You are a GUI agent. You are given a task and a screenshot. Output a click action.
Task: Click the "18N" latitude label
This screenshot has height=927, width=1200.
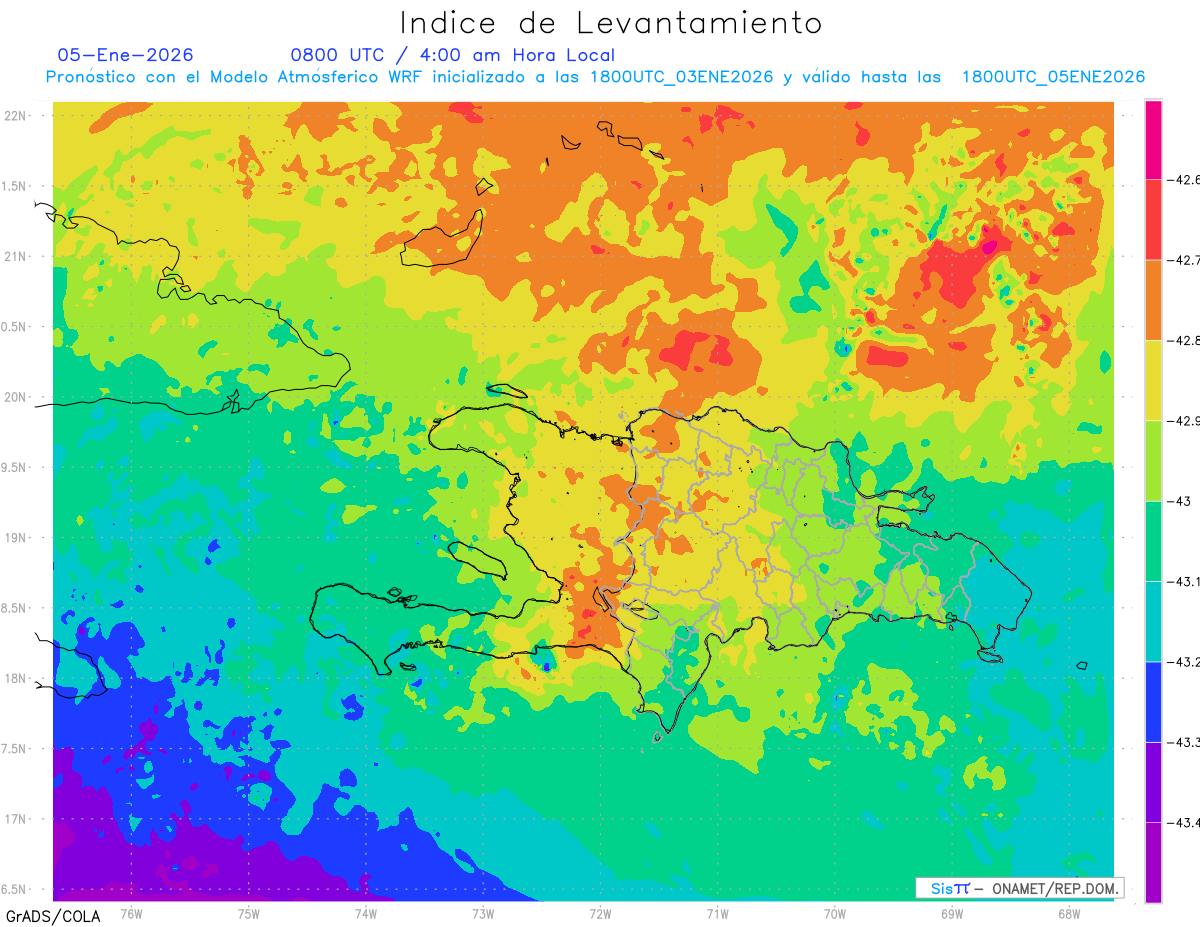coord(15,678)
